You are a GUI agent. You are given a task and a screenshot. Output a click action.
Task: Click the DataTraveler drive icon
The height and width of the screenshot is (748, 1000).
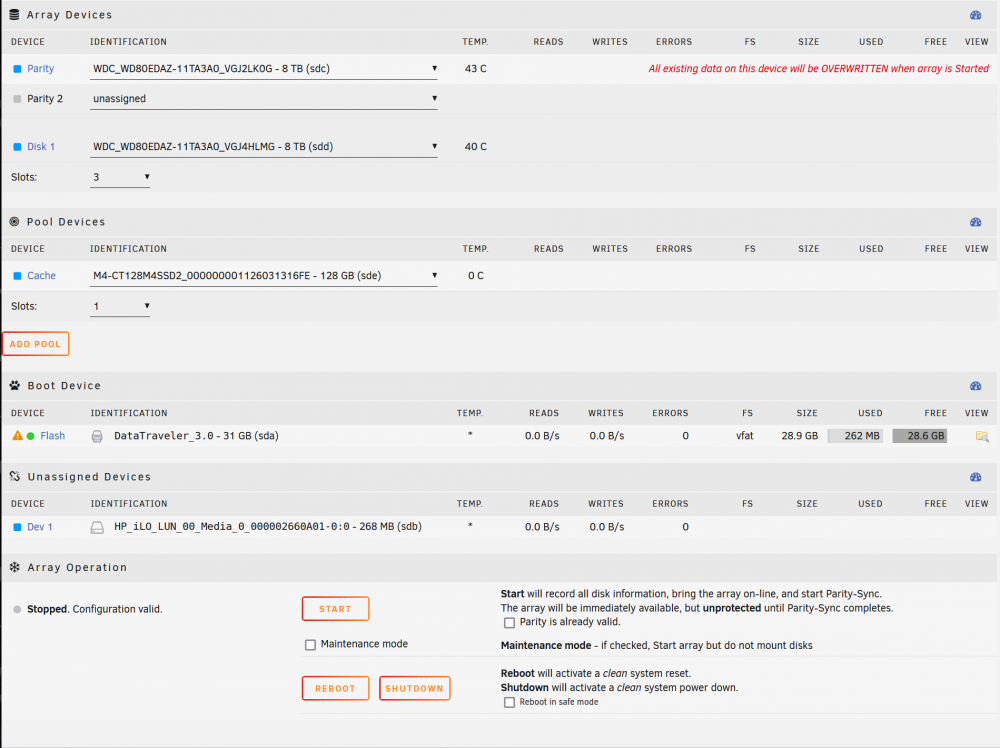click(97, 436)
